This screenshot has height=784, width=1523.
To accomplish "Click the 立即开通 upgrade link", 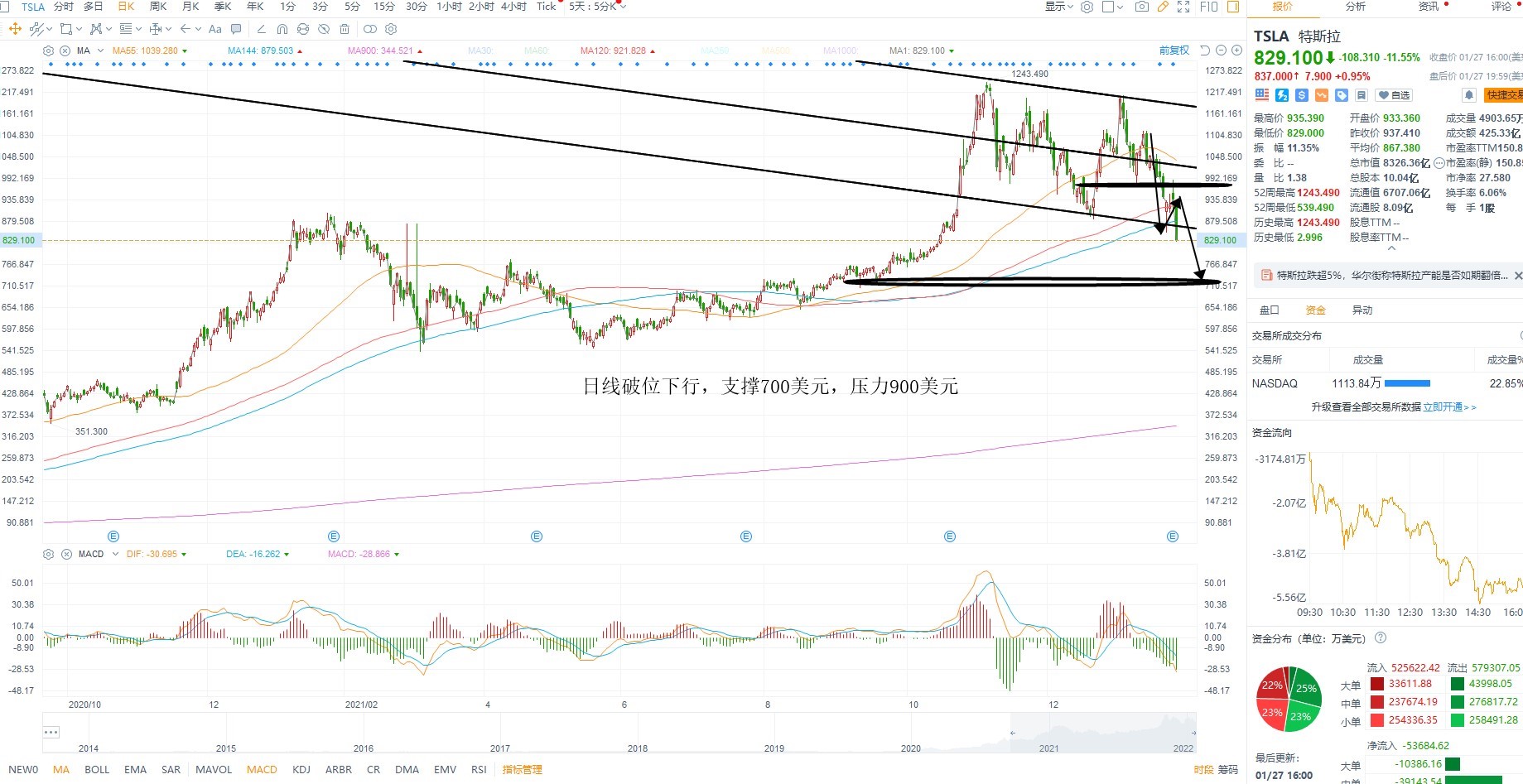I will pos(1449,407).
